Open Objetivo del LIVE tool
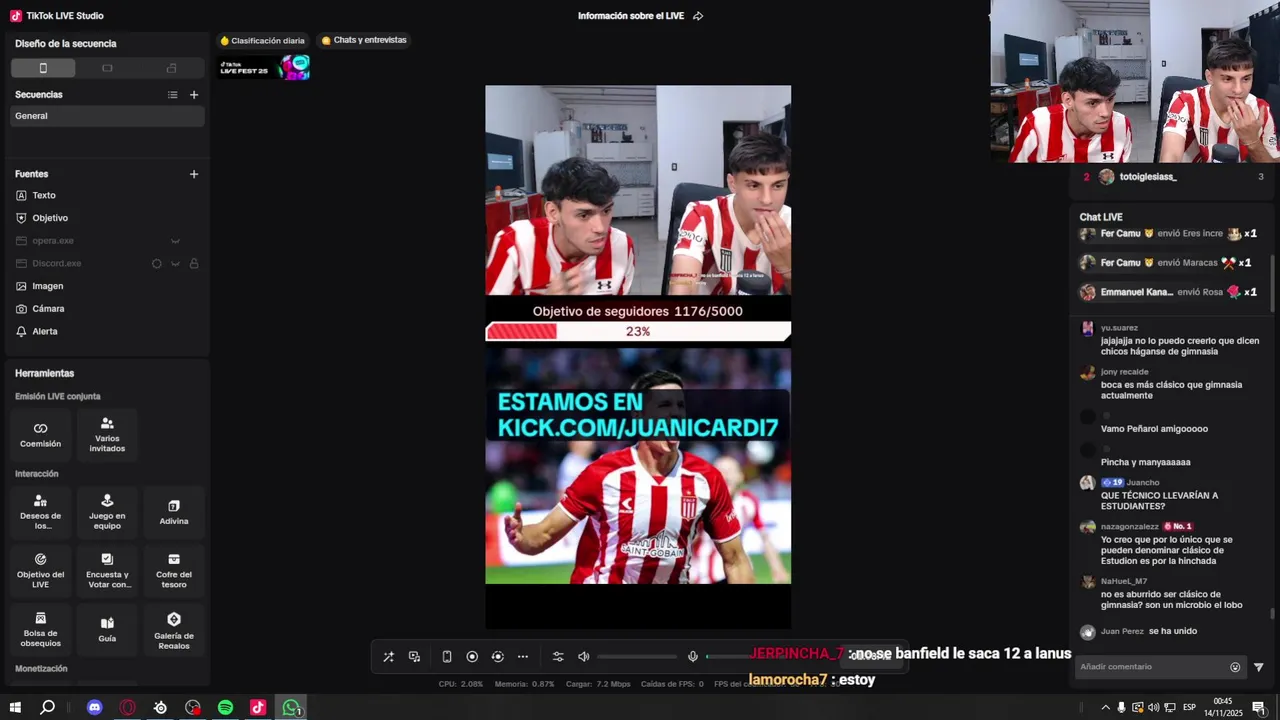This screenshot has width=1280, height=720. tap(41, 571)
